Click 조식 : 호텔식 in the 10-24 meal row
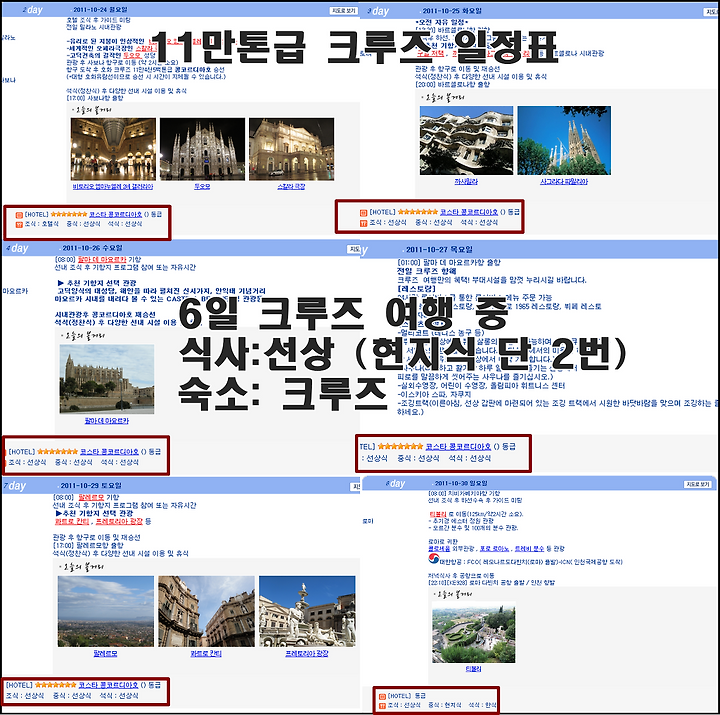Viewport: 720px width, 715px height. [41, 224]
